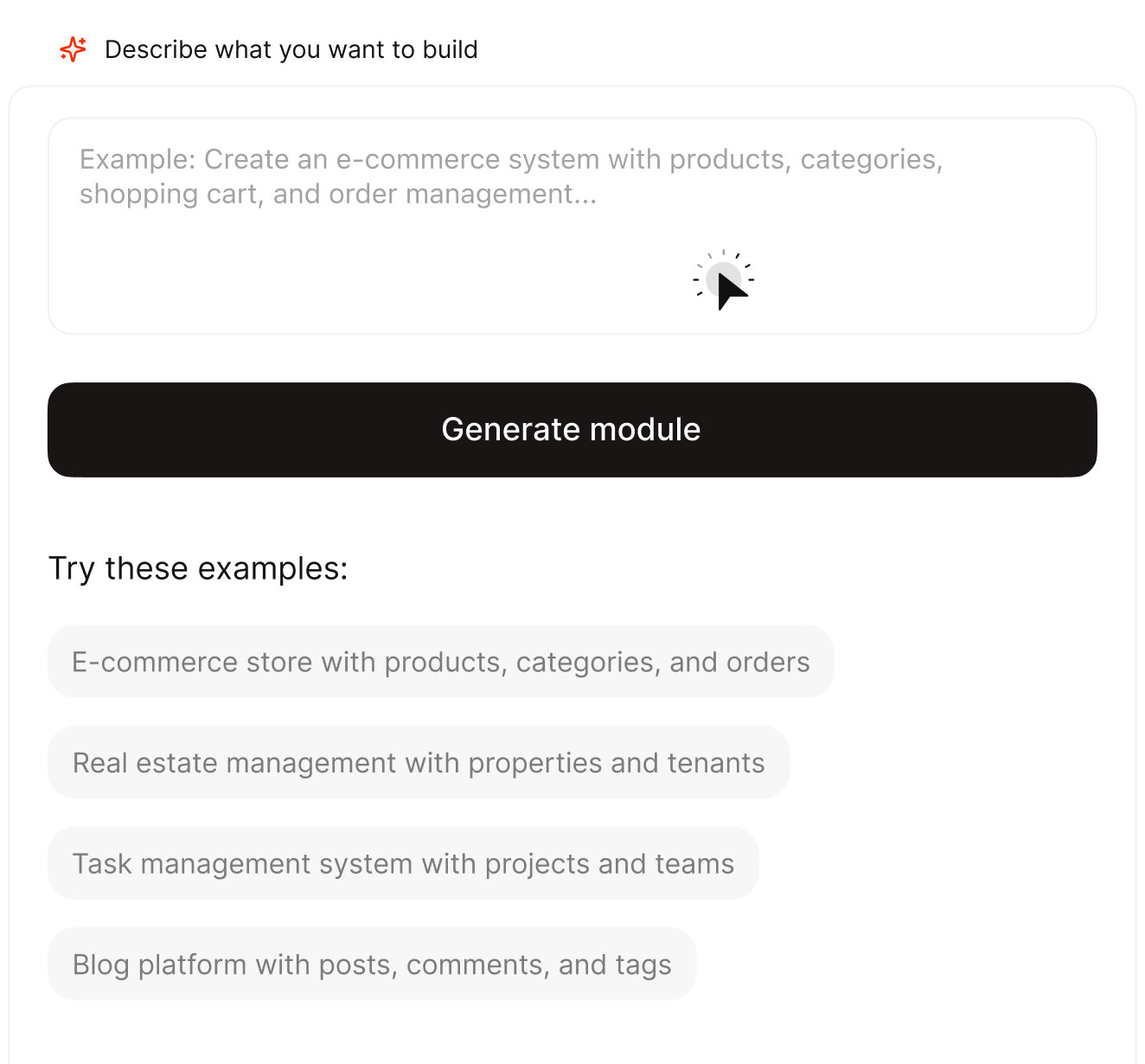Insert the projects and teams example prompt
This screenshot has width=1145, height=1064.
point(403,862)
